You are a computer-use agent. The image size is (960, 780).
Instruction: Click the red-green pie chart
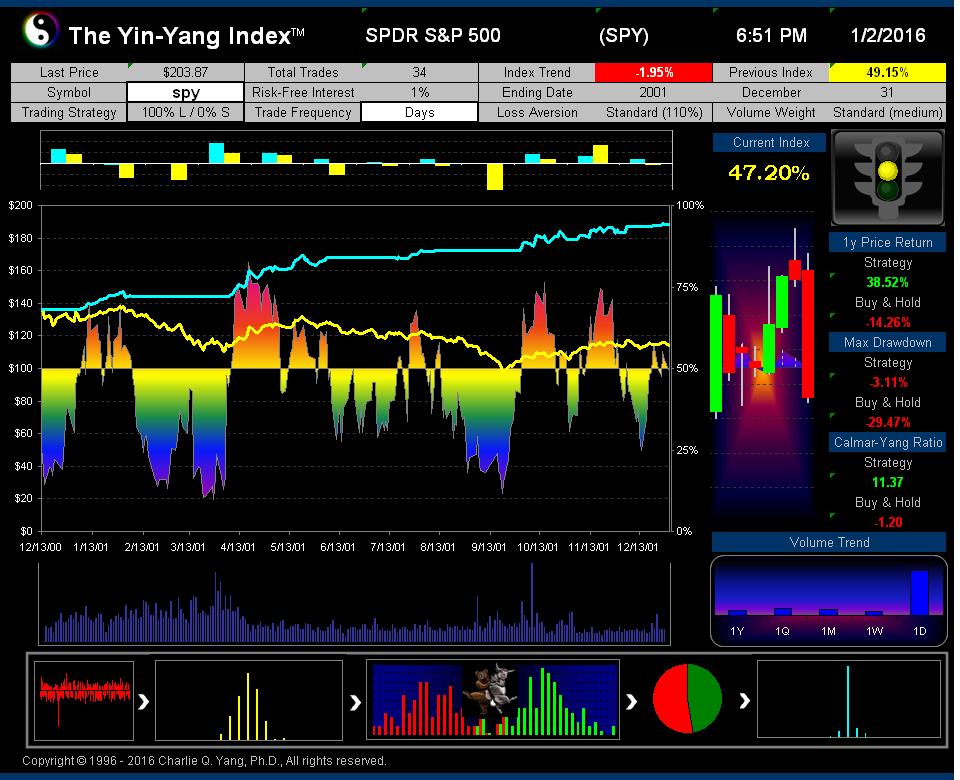click(688, 698)
